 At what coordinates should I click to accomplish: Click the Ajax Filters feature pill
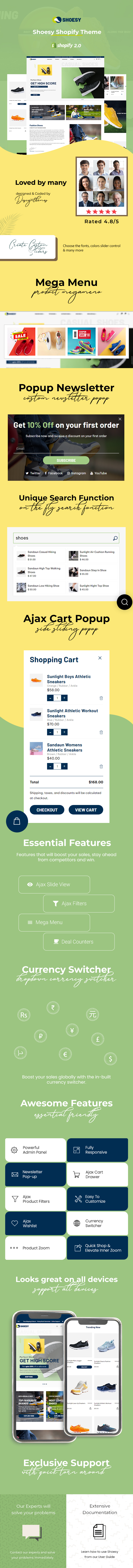pyautogui.click(x=79, y=903)
